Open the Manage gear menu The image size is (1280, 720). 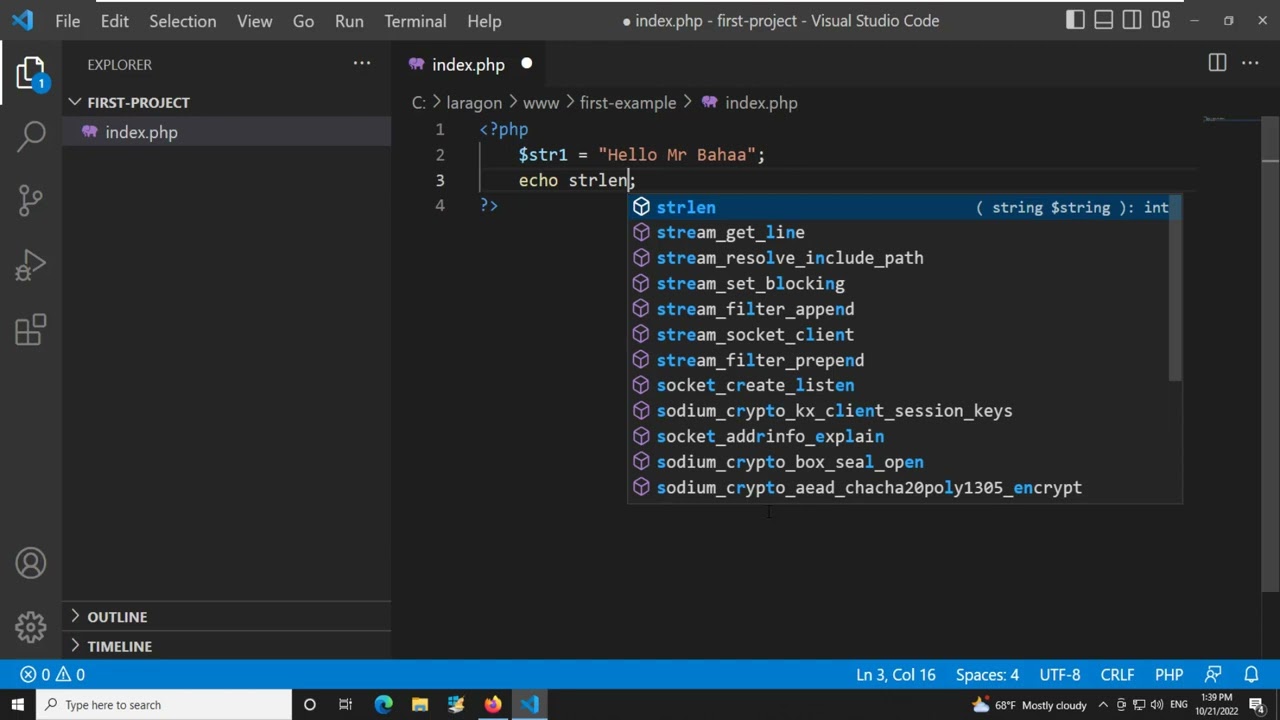(31, 627)
